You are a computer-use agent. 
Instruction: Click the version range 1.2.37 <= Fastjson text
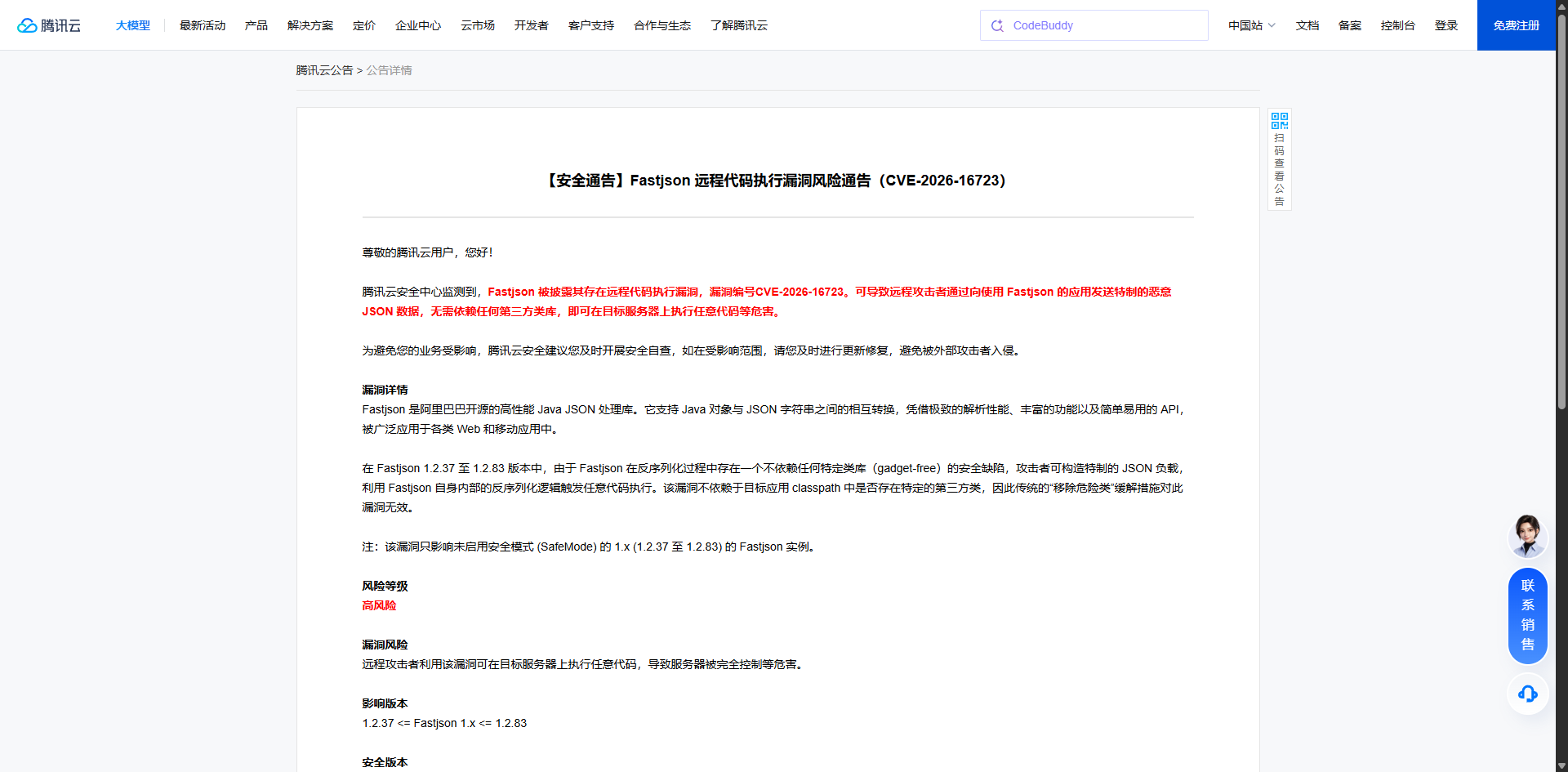tap(444, 723)
